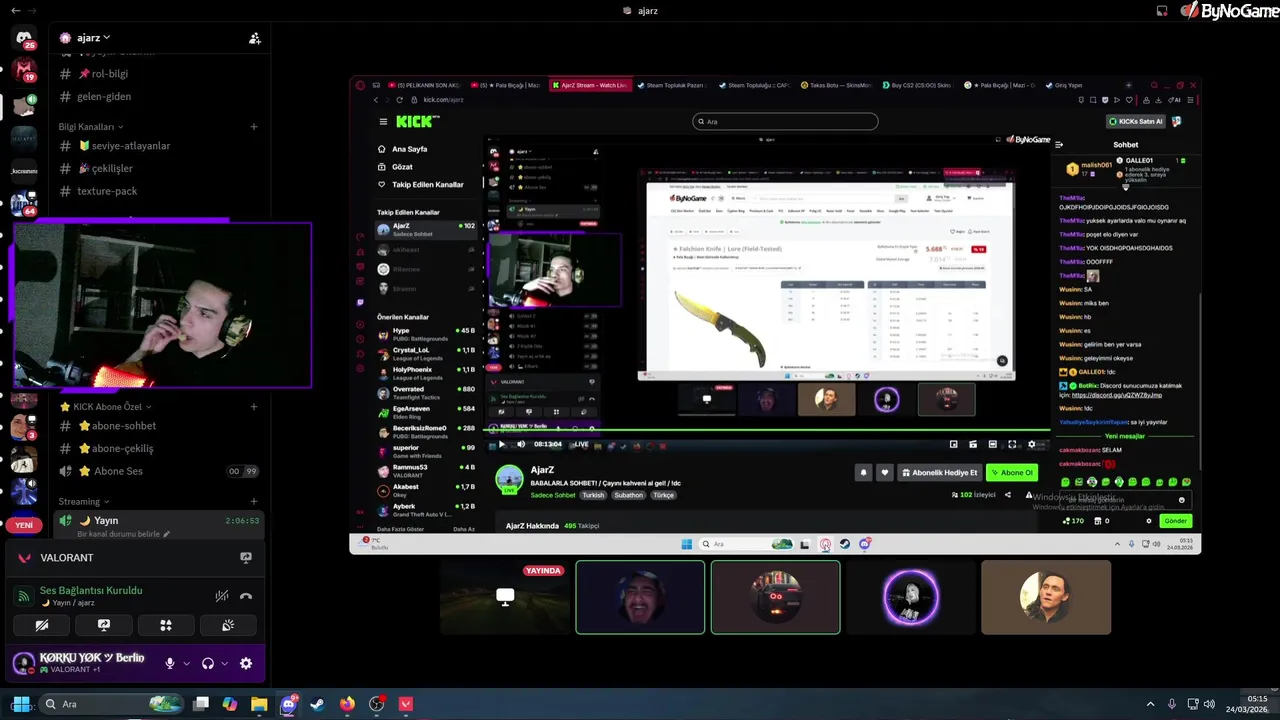Mute the microphone
This screenshot has width=1280, height=720.
170,663
